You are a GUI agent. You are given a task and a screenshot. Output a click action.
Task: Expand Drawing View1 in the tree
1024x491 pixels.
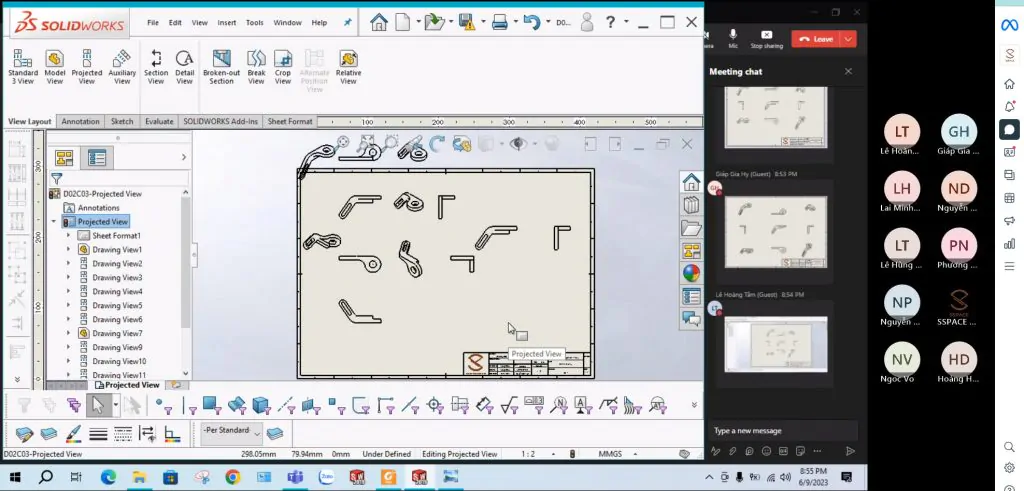pos(69,249)
